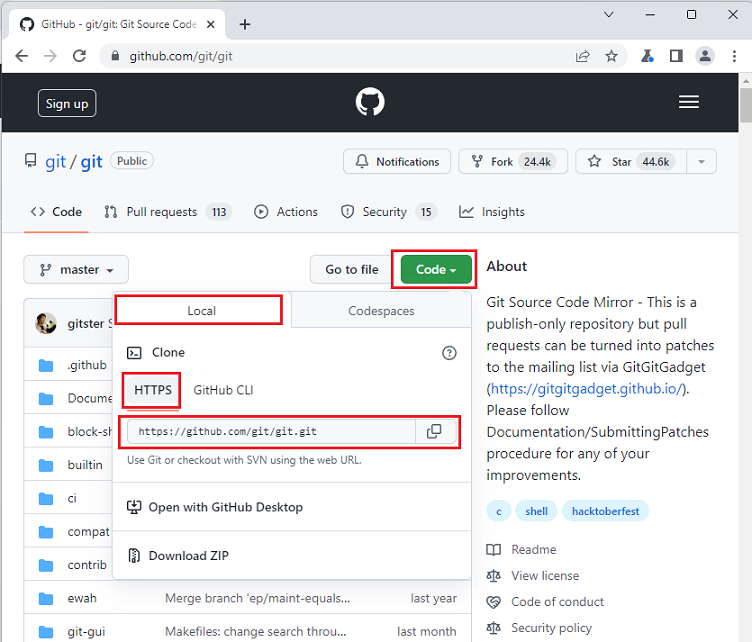The height and width of the screenshot is (642, 752).
Task: Click the repository icon beside git/git
Action: click(31, 161)
